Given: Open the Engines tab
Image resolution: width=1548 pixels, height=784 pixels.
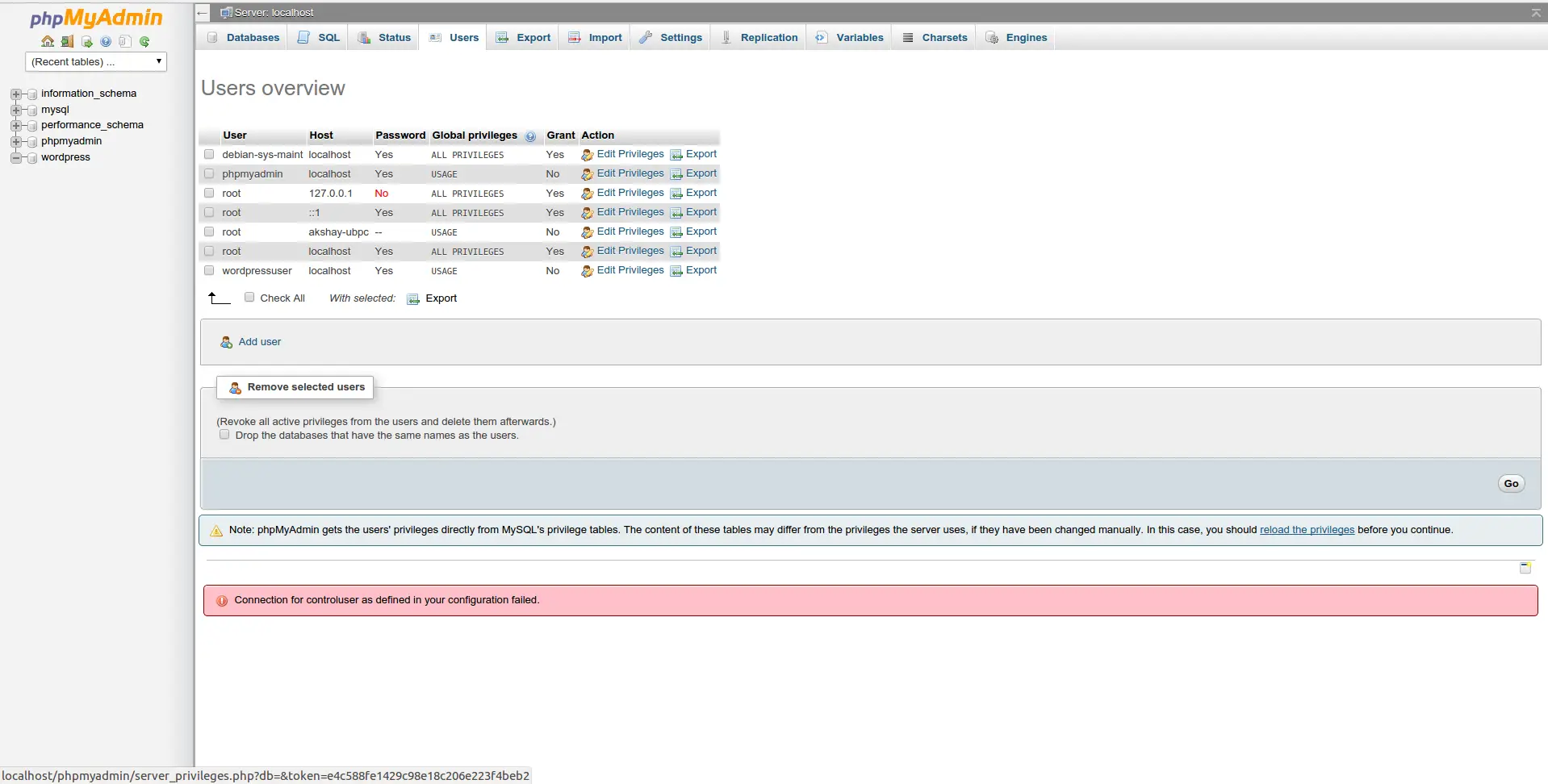Looking at the screenshot, I should [1016, 38].
